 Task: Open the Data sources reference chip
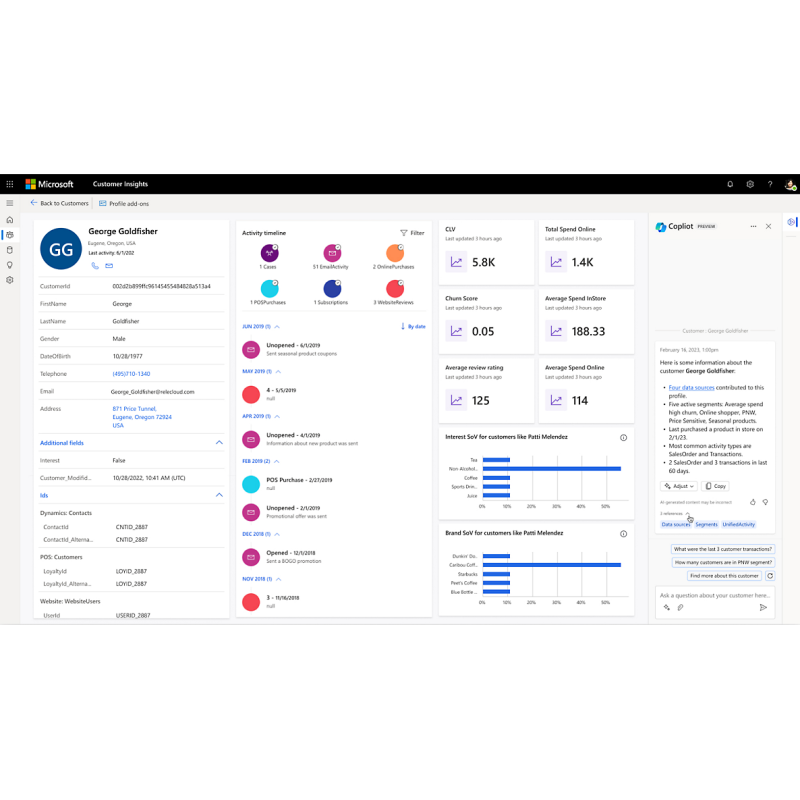675,524
